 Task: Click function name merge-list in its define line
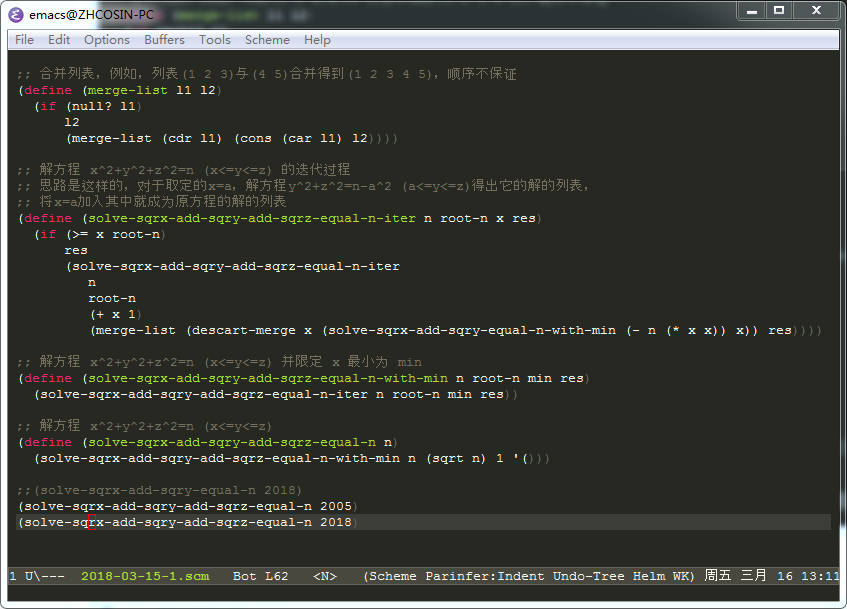pos(127,90)
